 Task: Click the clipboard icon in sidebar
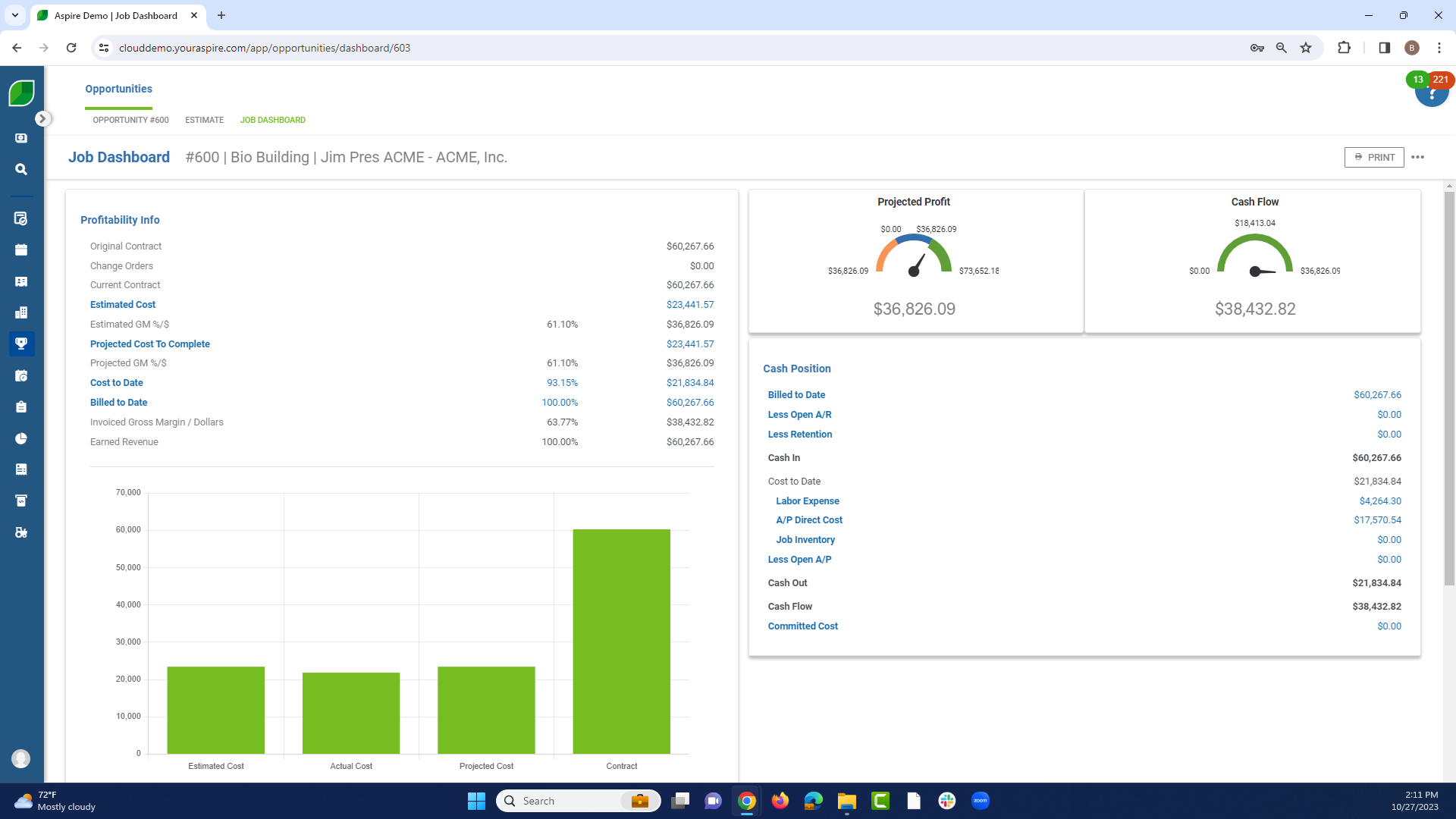21,407
